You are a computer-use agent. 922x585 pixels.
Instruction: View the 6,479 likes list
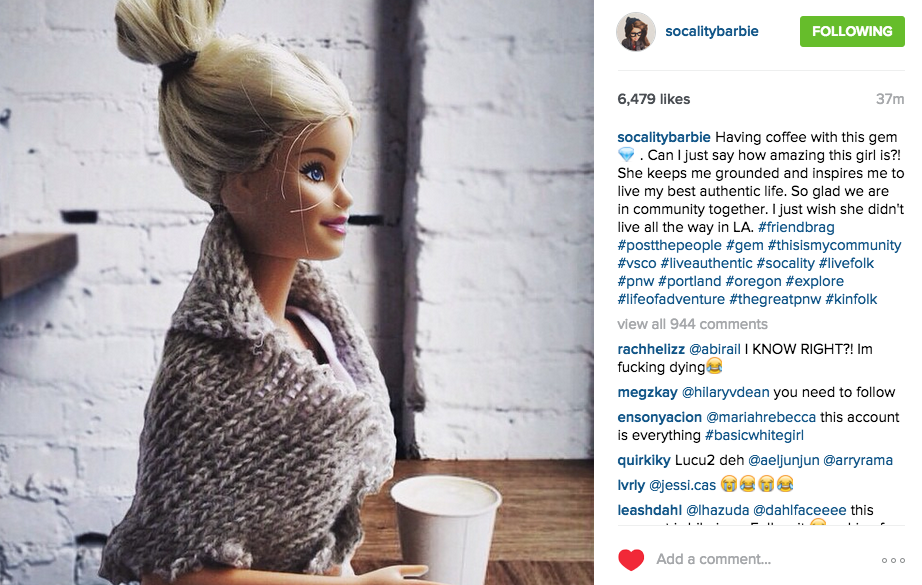pyautogui.click(x=653, y=99)
